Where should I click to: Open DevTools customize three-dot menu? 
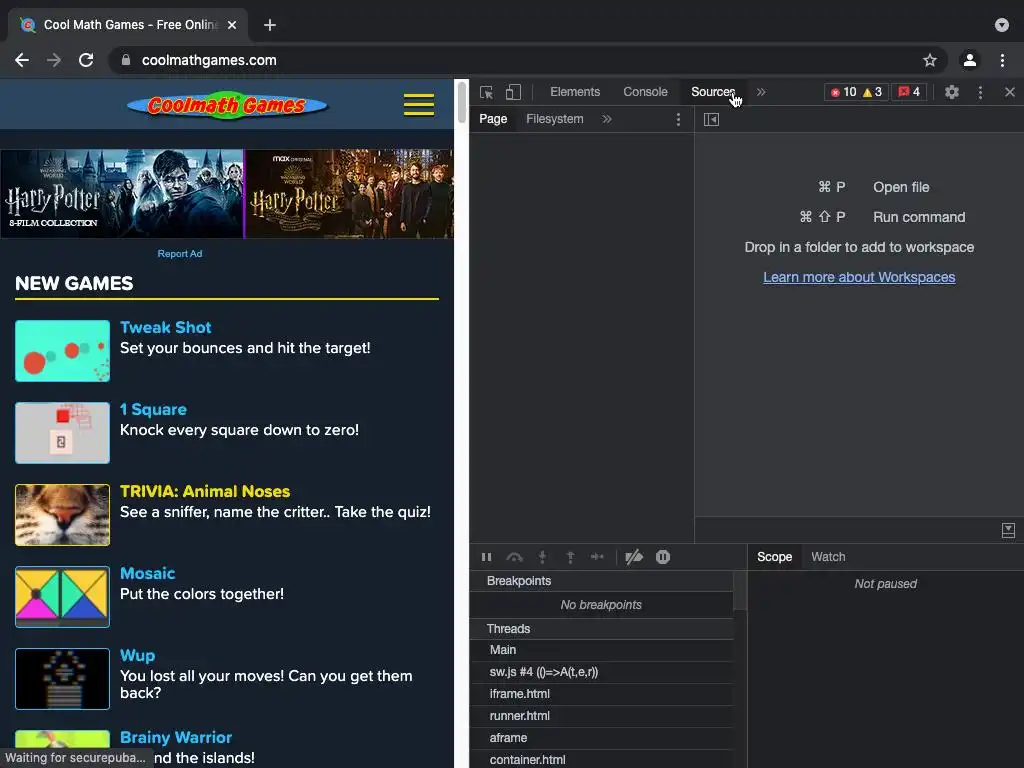point(980,92)
